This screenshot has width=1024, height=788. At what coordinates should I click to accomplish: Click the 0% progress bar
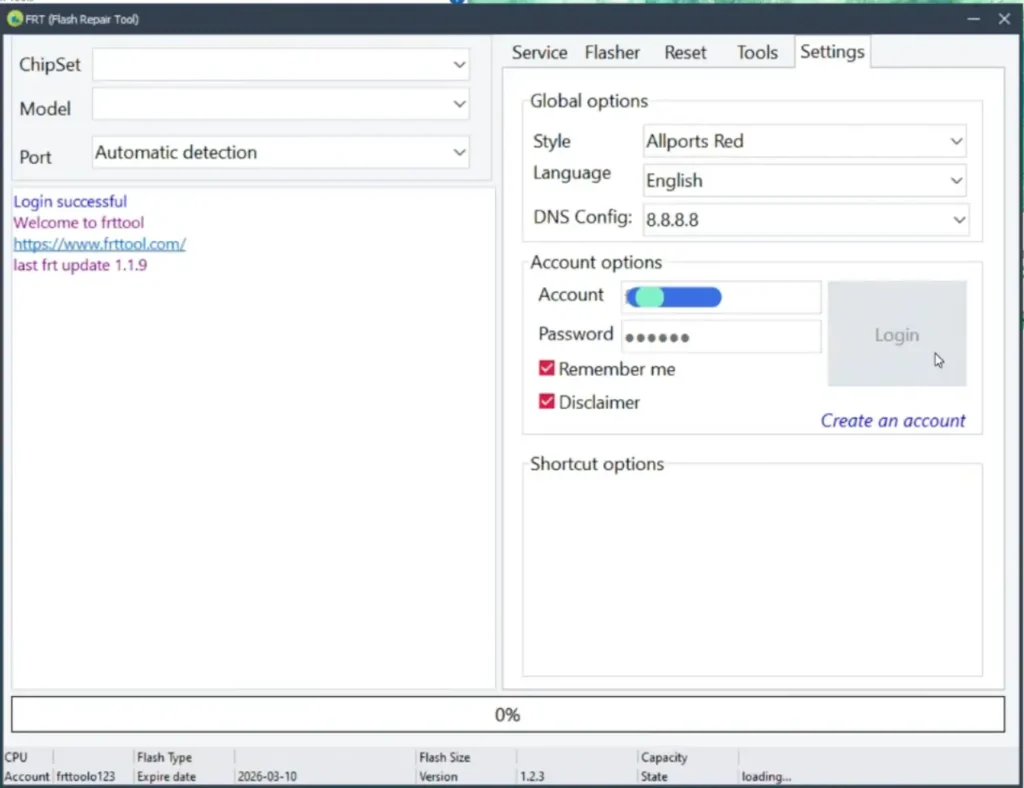point(507,714)
